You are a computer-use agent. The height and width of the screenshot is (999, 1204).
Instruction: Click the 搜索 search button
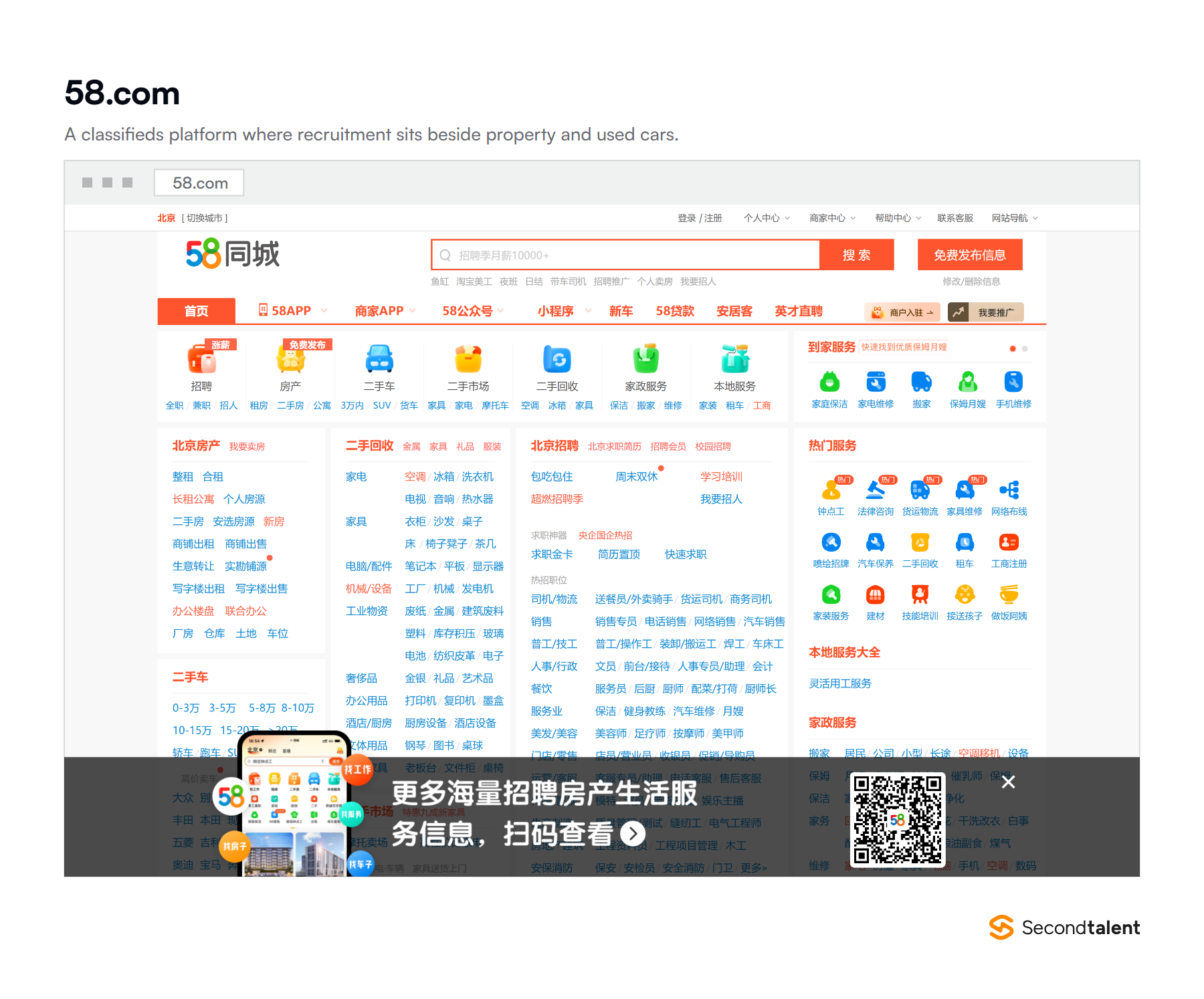857,255
